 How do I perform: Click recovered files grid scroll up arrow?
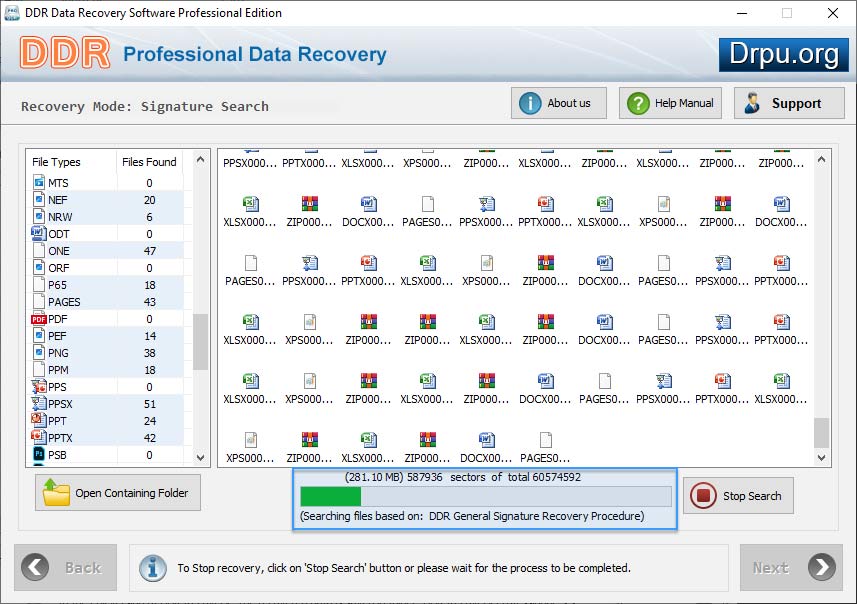(x=821, y=160)
